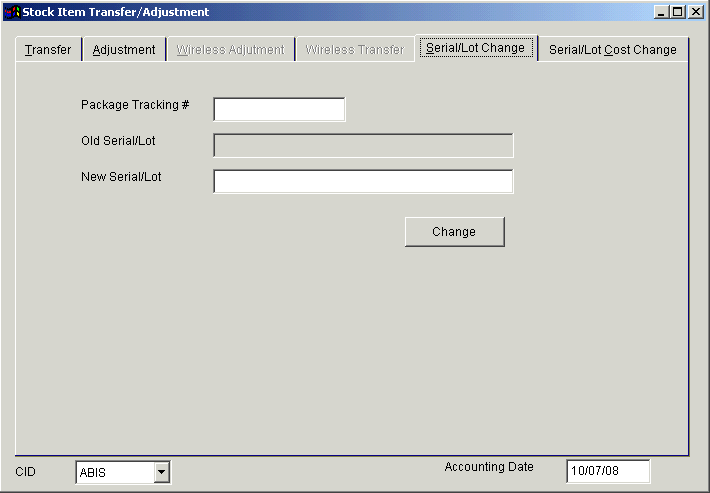Go to the Serial/Lot Cost Change tab
The height and width of the screenshot is (493, 710).
[x=612, y=50]
